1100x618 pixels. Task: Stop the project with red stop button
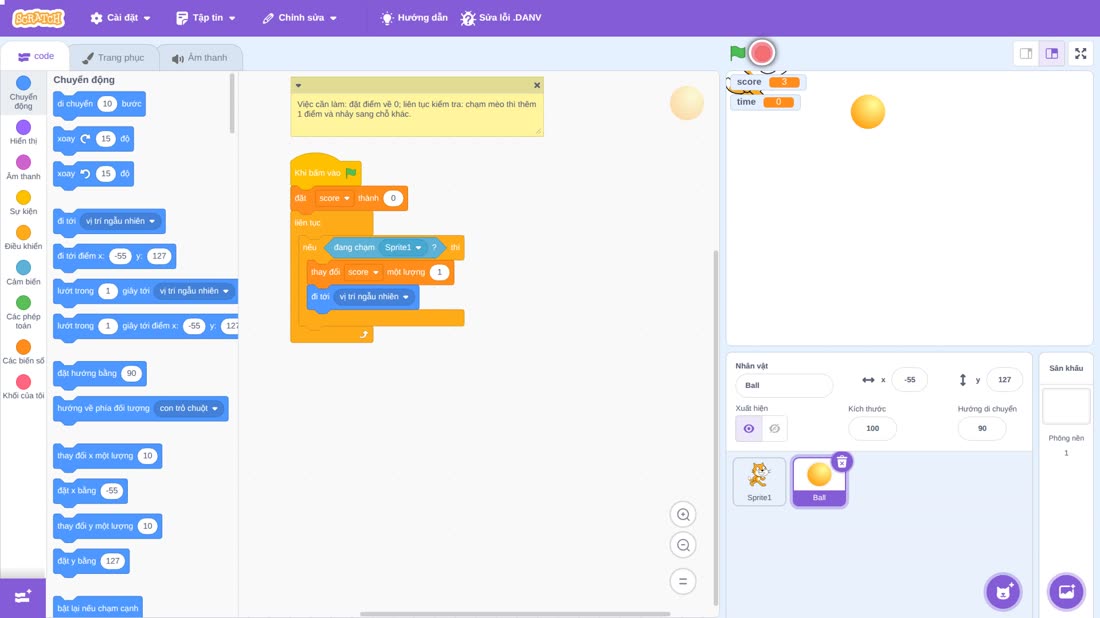coord(762,53)
